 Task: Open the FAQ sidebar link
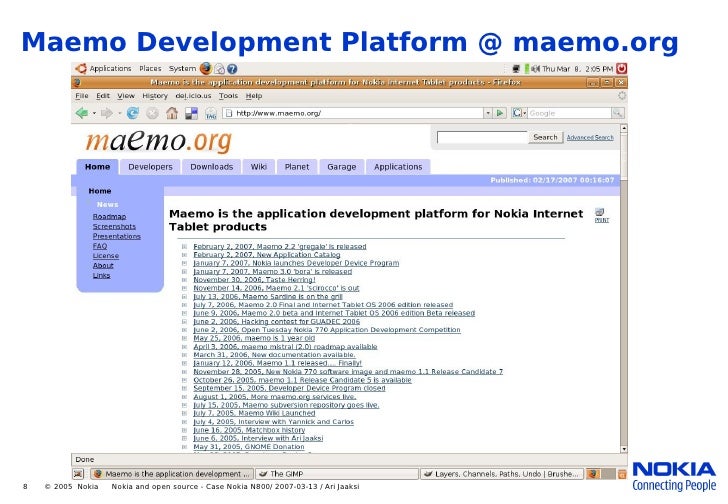click(x=100, y=246)
